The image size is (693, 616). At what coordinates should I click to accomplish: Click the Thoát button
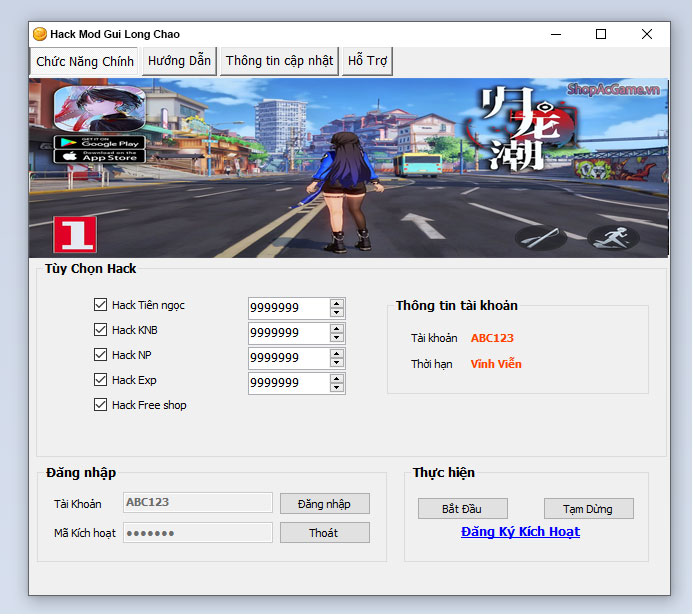(325, 532)
